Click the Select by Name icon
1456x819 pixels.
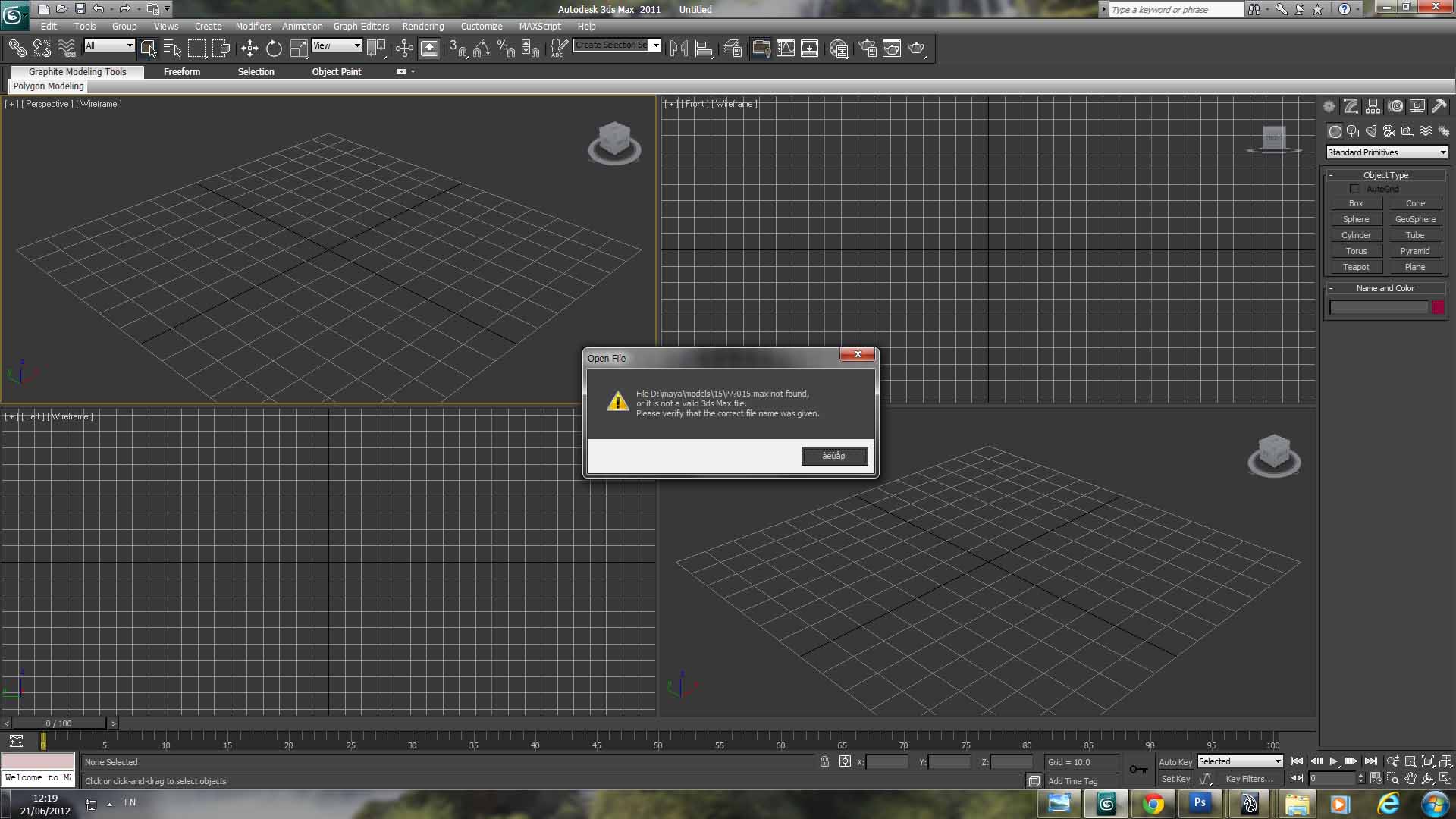click(172, 49)
